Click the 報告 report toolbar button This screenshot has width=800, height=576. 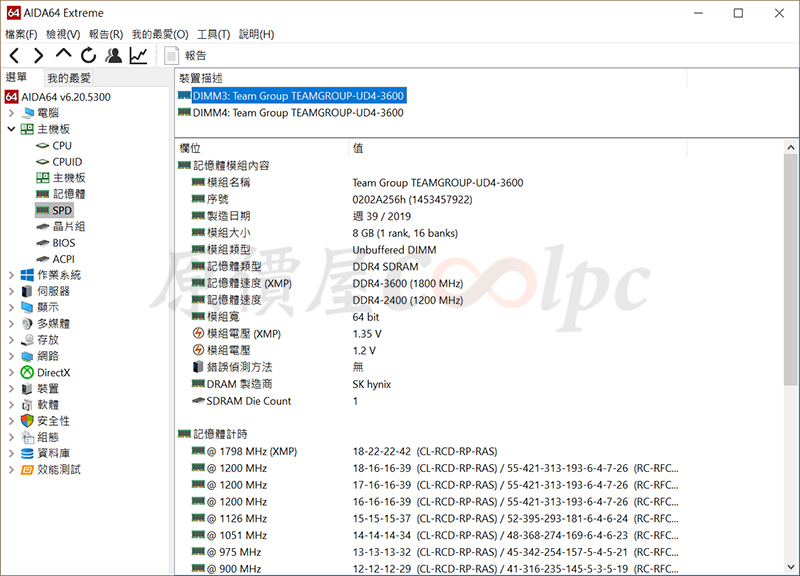click(x=185, y=55)
